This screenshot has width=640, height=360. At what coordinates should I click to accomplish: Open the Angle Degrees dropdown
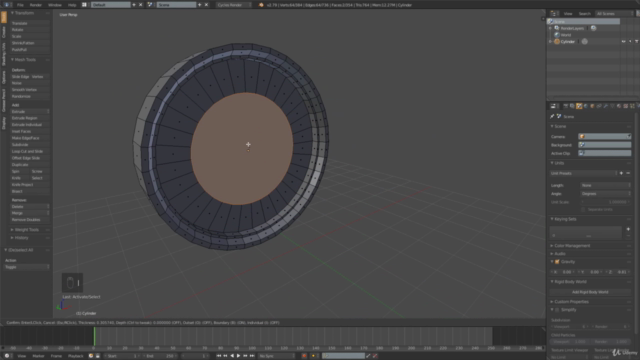[606, 193]
